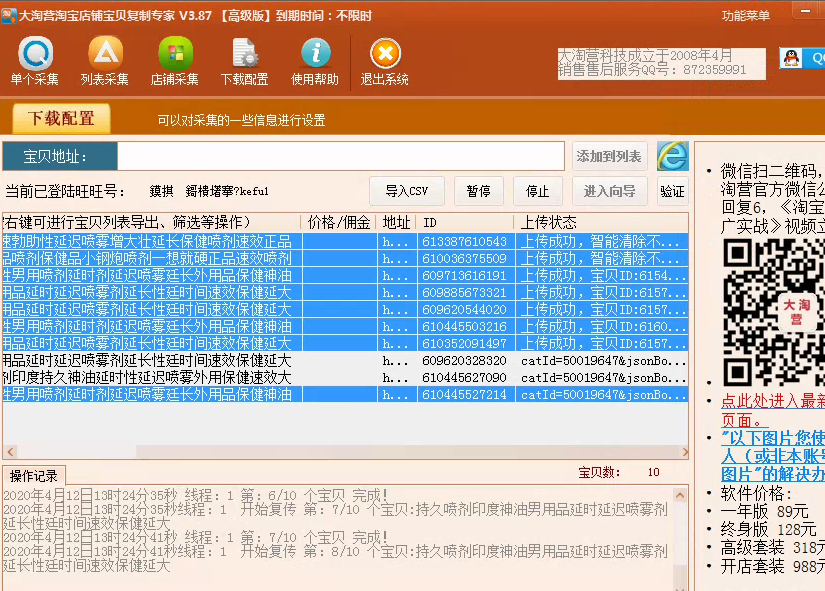Viewport: 825px width, 591px height.
Task: Select row with ID 610445627090
Action: 345,377
